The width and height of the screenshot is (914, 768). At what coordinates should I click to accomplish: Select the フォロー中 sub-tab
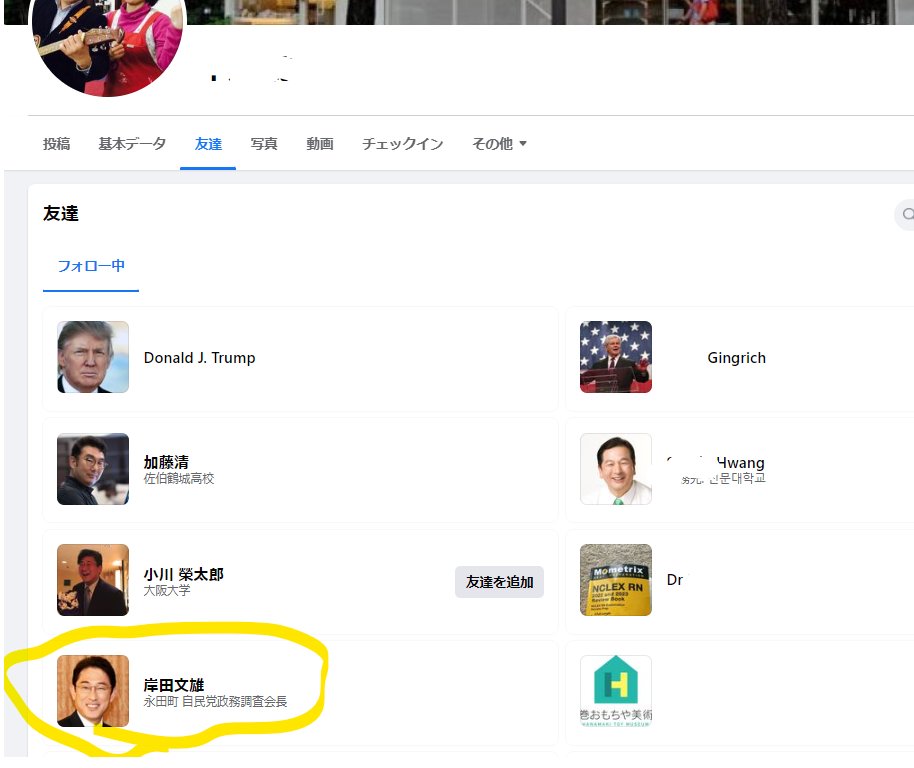tap(91, 266)
